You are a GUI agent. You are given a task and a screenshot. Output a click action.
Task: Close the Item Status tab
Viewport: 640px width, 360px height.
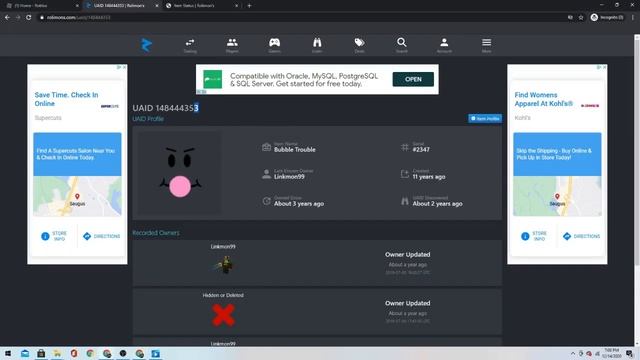click(237, 6)
